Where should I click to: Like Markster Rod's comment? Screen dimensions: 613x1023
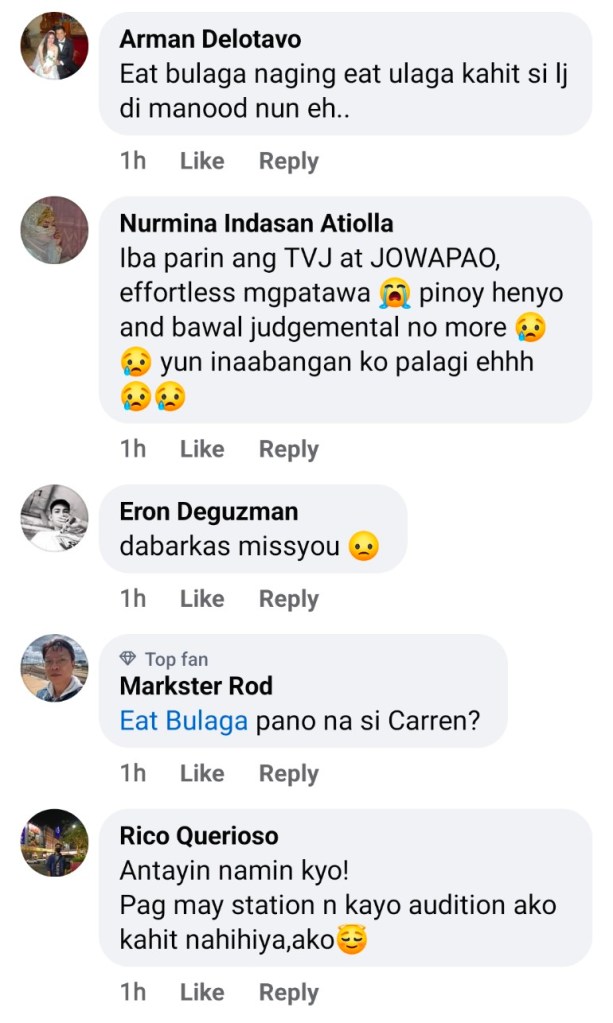pyautogui.click(x=202, y=773)
